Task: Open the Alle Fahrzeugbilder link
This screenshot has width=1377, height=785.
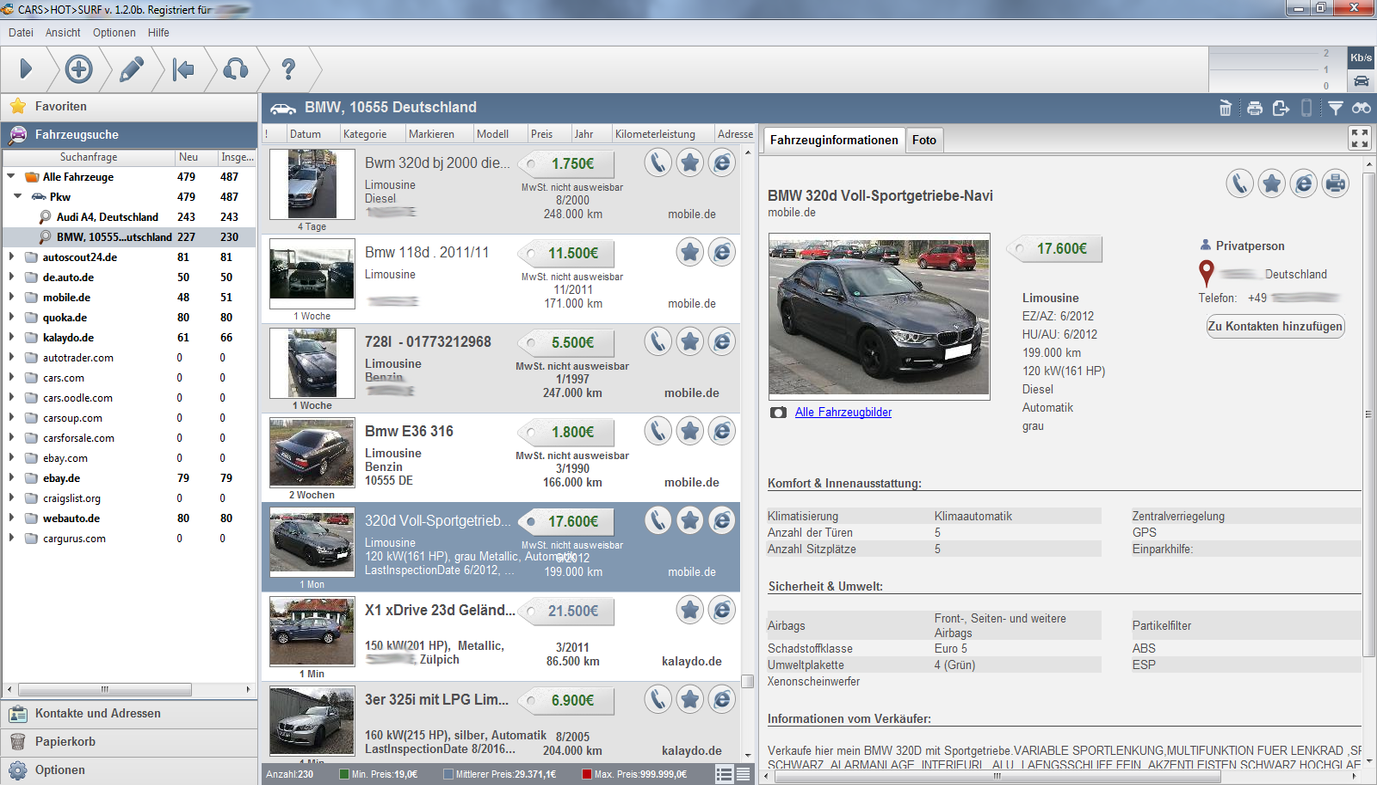Action: [843, 412]
